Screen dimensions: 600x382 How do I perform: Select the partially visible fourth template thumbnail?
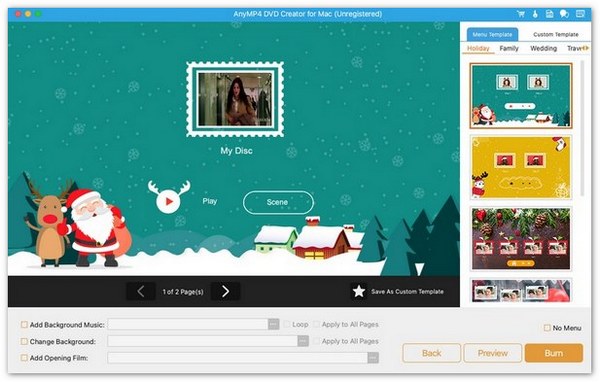[x=521, y=291]
